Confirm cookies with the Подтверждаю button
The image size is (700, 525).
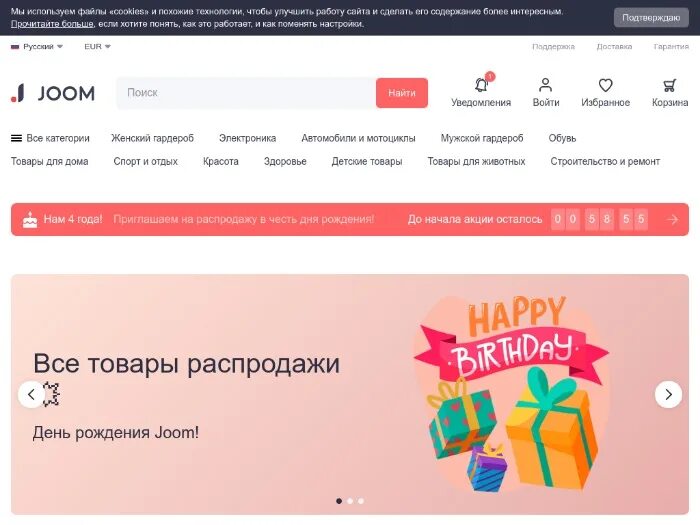click(651, 18)
